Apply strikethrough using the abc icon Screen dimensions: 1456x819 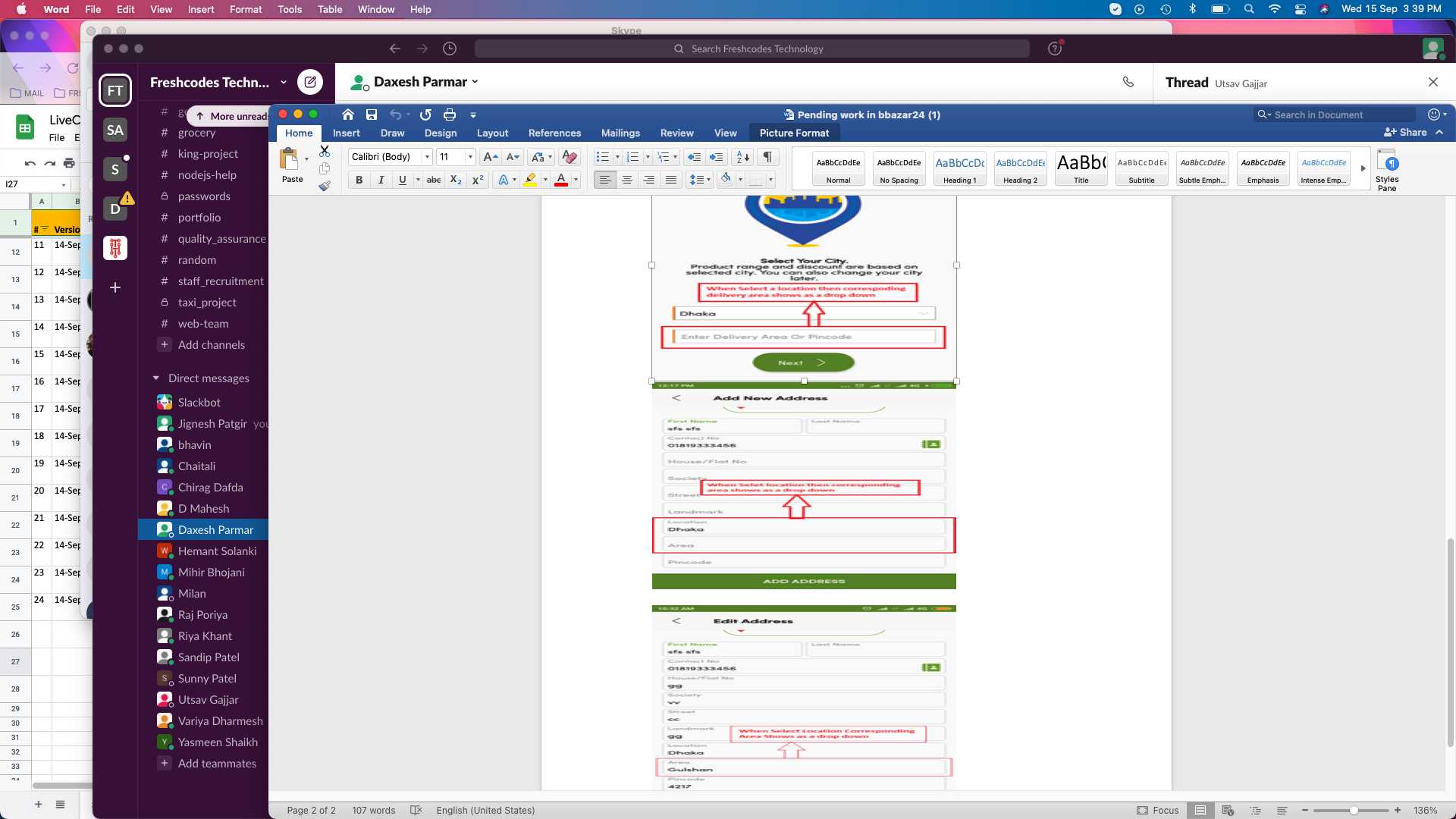[x=434, y=180]
